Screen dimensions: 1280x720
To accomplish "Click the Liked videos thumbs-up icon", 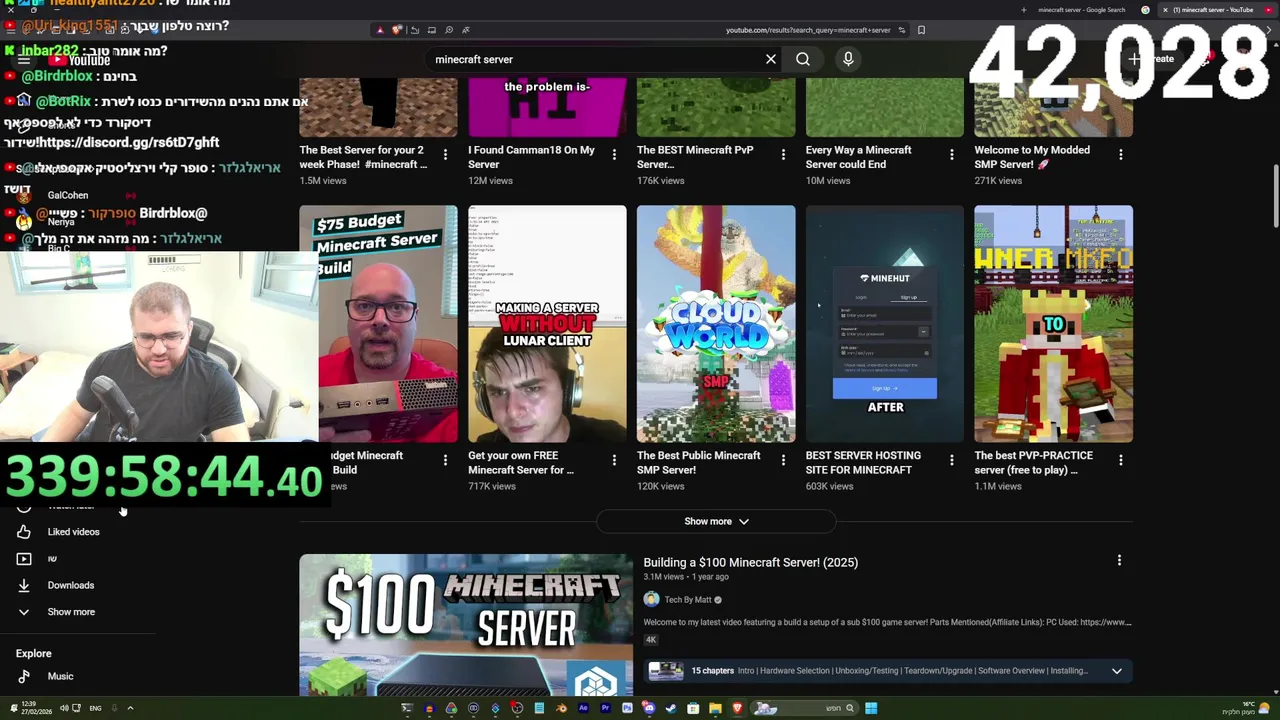I will click(24, 532).
